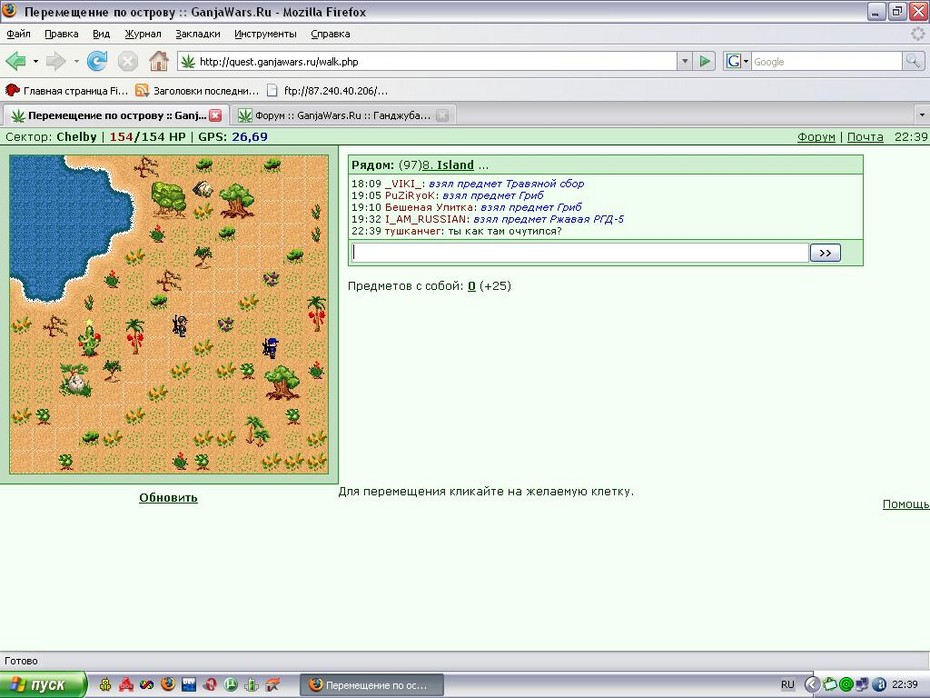Viewport: 930px width, 698px height.
Task: Click into the chat message input field
Action: [x=579, y=253]
